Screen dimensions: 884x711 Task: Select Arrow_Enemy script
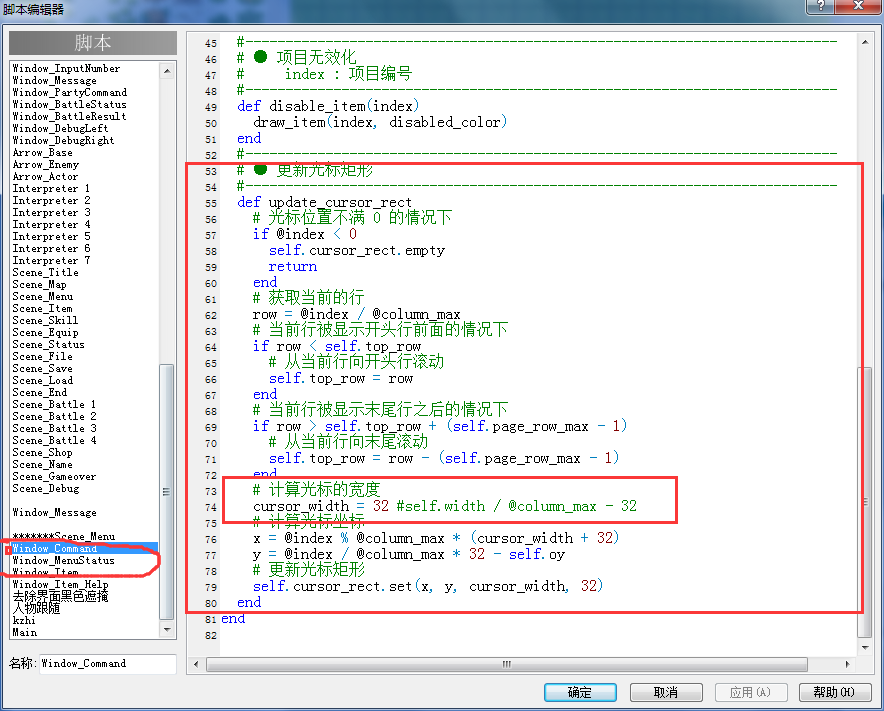point(46,164)
